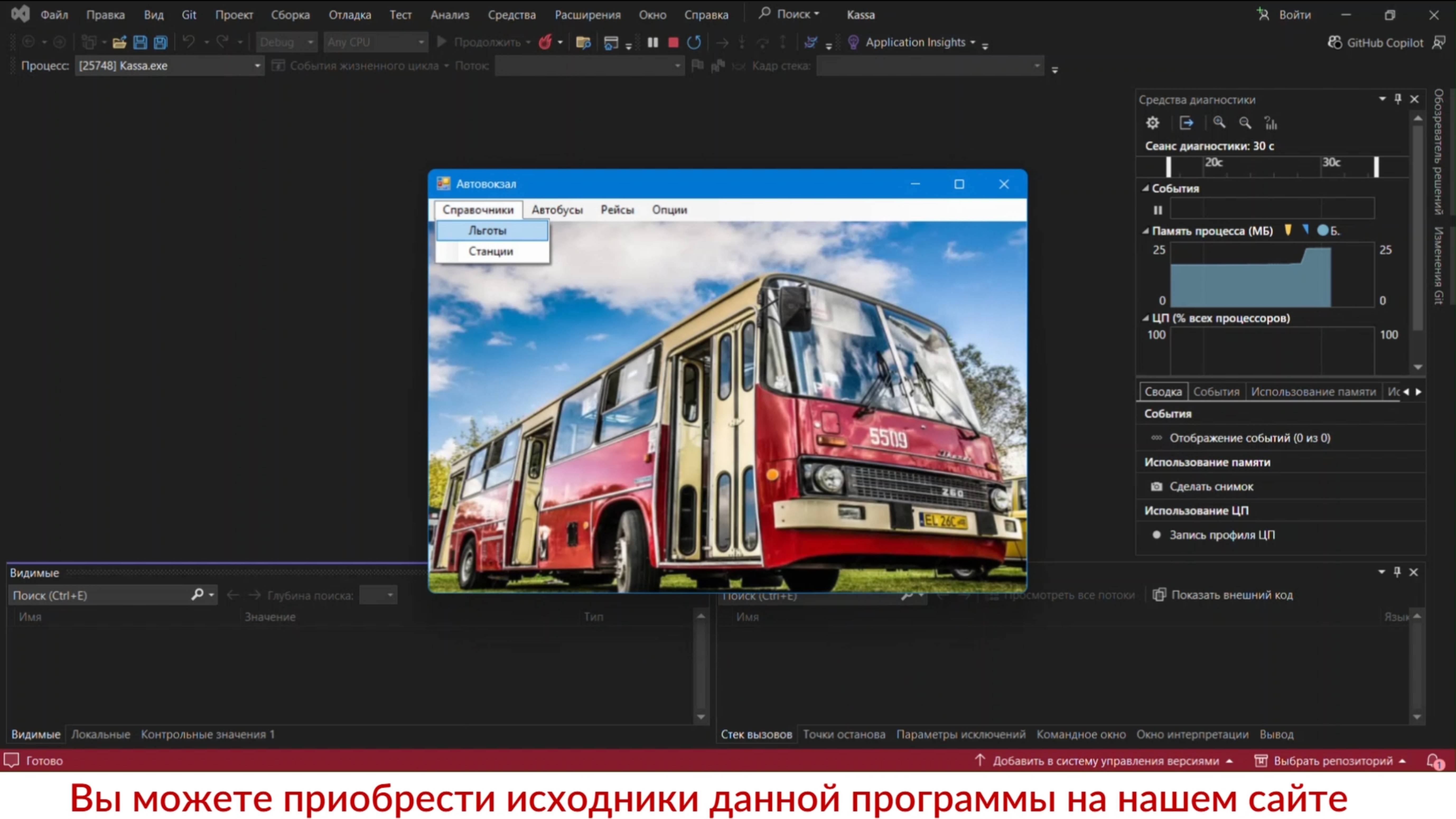Viewport: 1456px width, 819px height.
Task: Enable Hot Reload with the flame icon
Action: (x=545, y=42)
